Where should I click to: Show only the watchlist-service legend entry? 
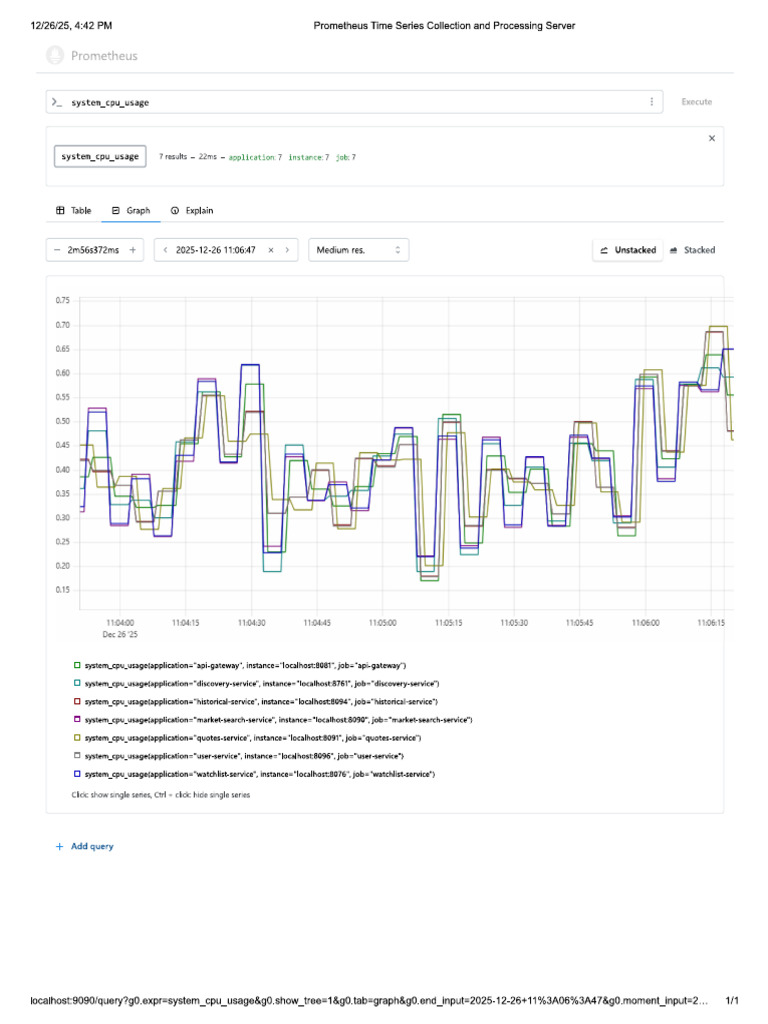coord(260,774)
